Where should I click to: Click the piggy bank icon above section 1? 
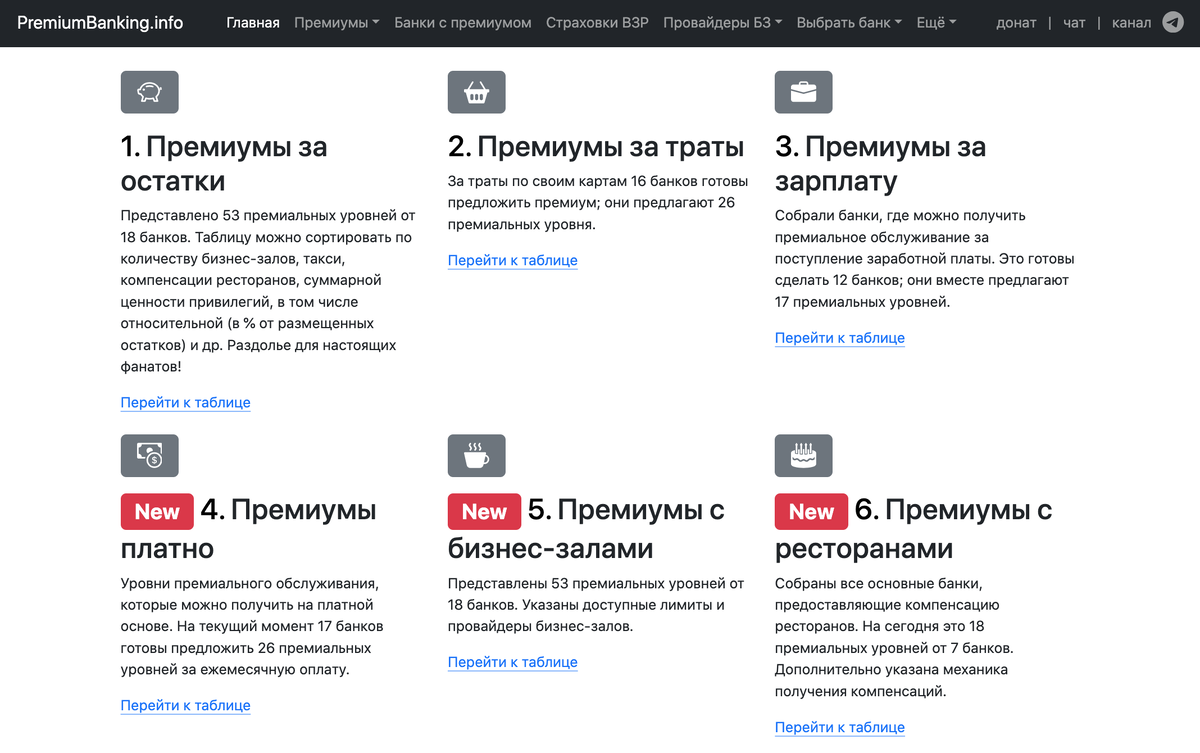point(149,91)
